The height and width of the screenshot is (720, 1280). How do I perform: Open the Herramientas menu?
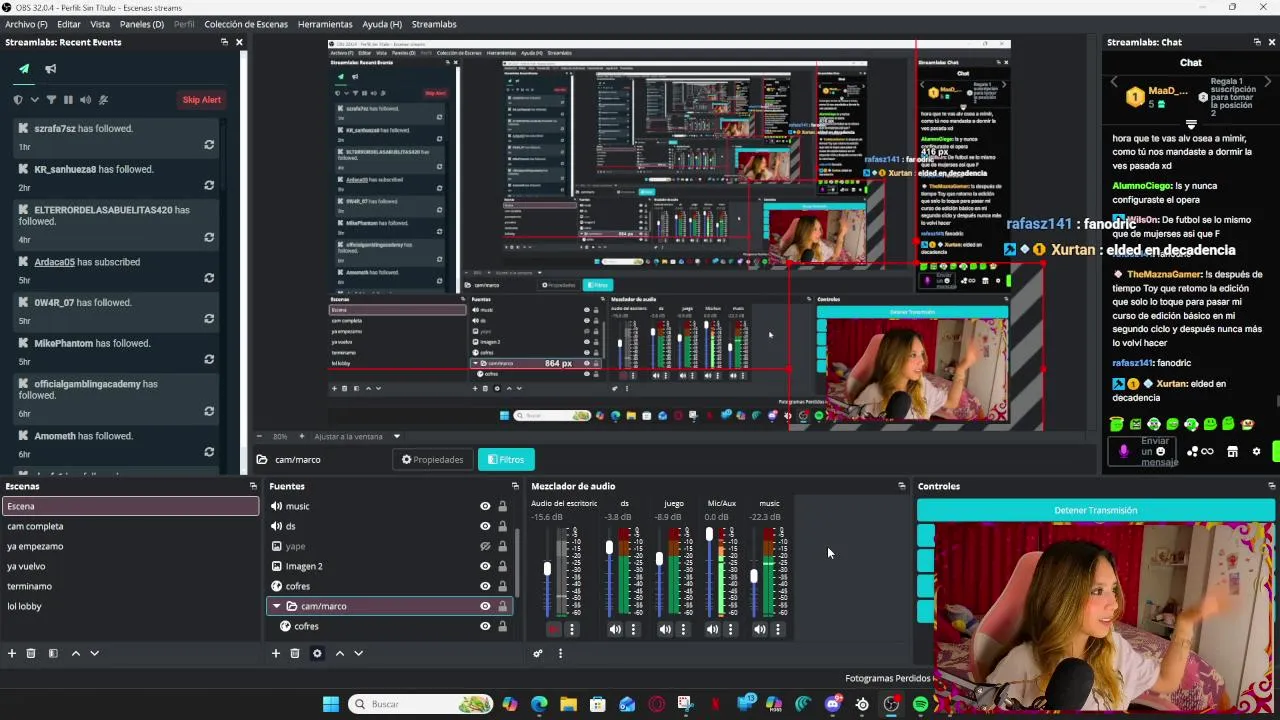click(325, 24)
